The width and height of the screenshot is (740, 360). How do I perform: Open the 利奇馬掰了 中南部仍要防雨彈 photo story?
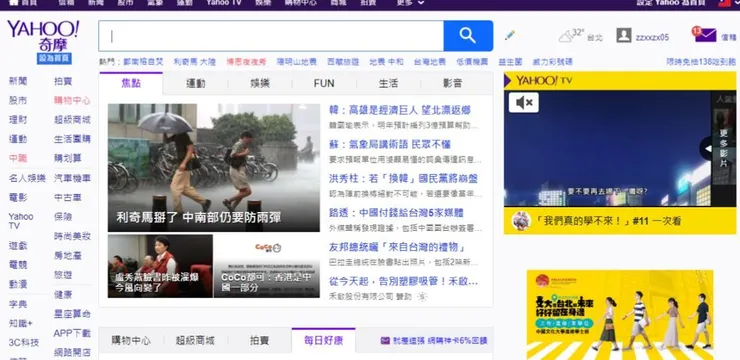(x=214, y=167)
